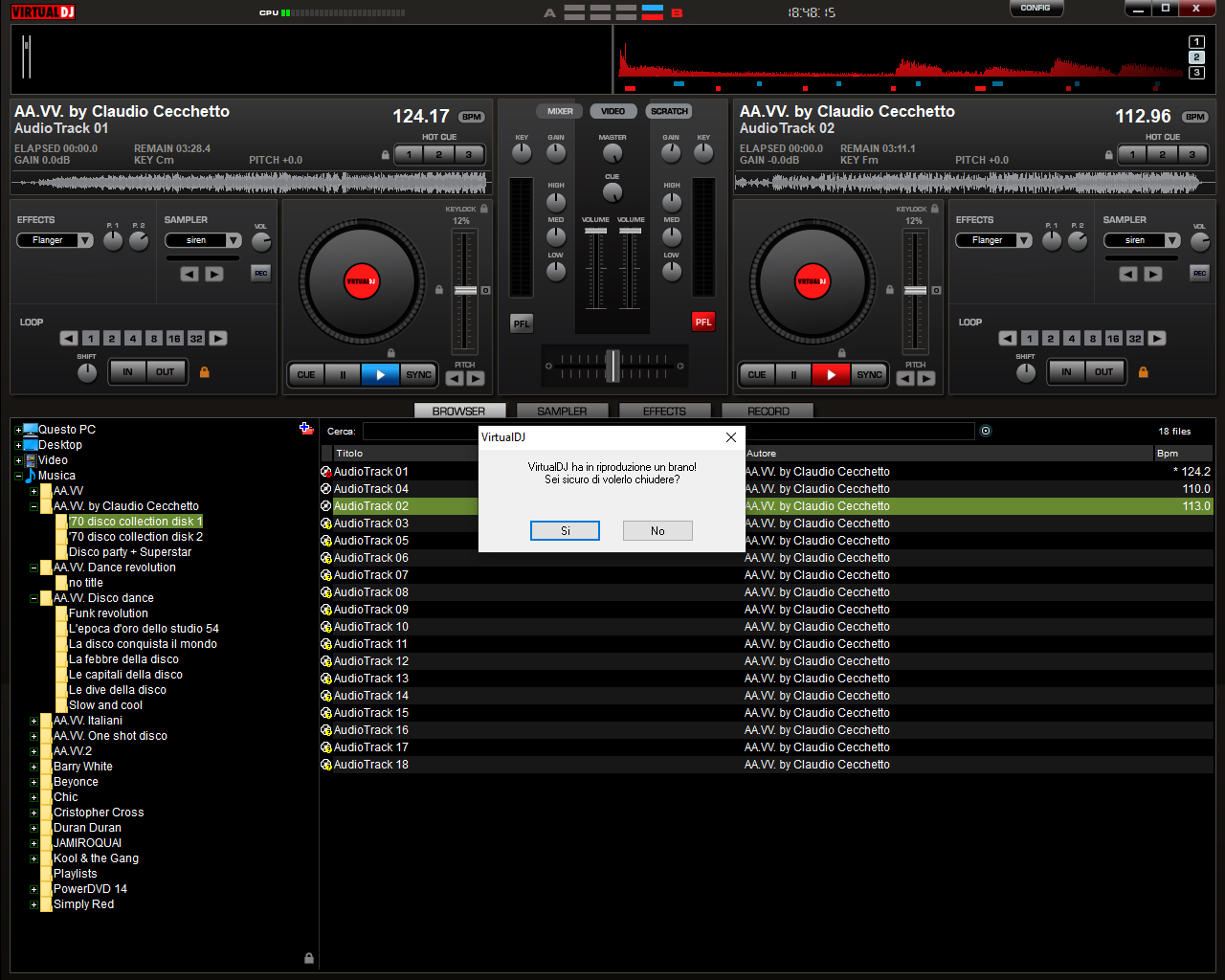This screenshot has height=980, width=1225.
Task: Switch to the VIDEO panel
Action: 612,111
